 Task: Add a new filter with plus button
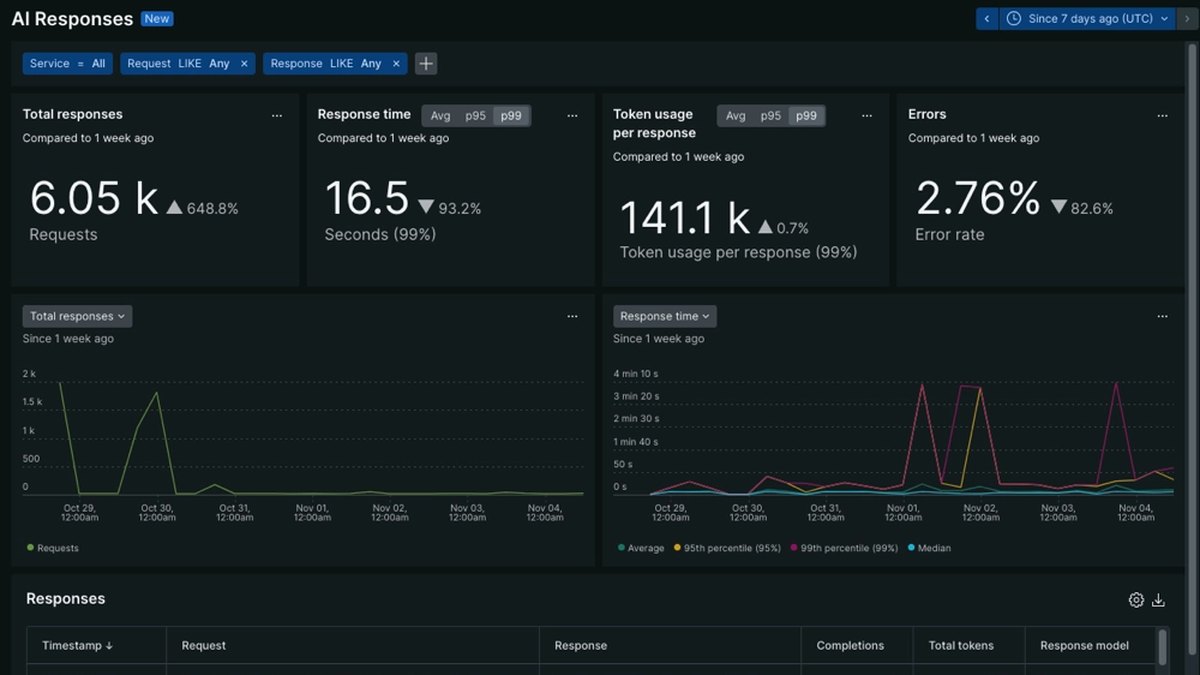[x=426, y=63]
